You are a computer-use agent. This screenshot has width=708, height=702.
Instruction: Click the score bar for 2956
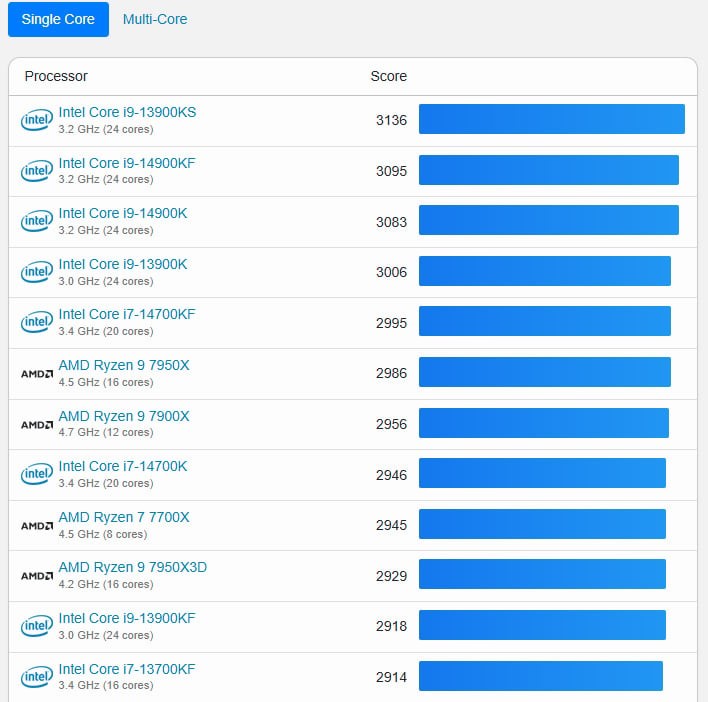(x=543, y=423)
